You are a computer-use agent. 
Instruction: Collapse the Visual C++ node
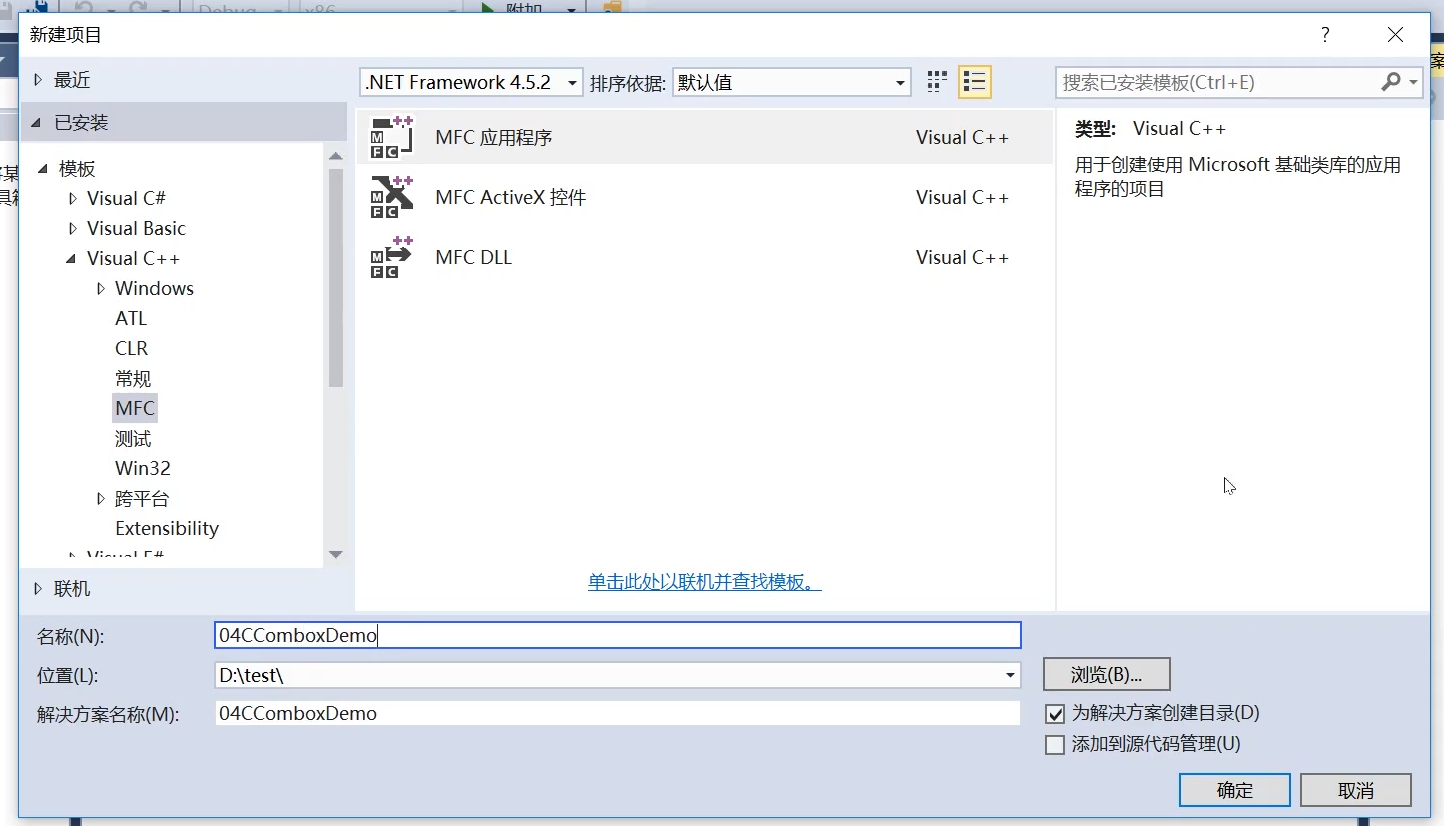coord(71,259)
